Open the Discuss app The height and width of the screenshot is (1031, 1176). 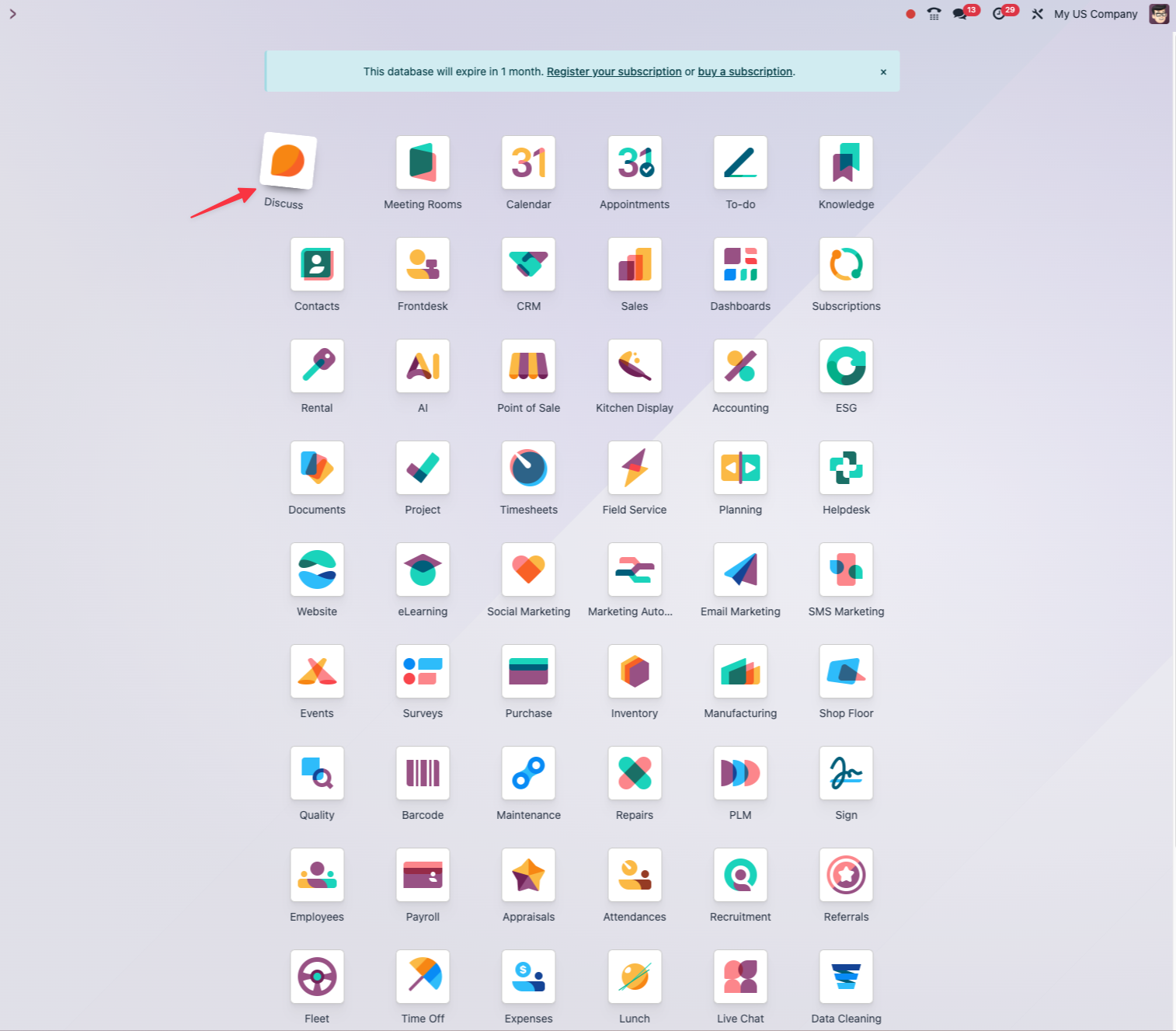(x=288, y=161)
